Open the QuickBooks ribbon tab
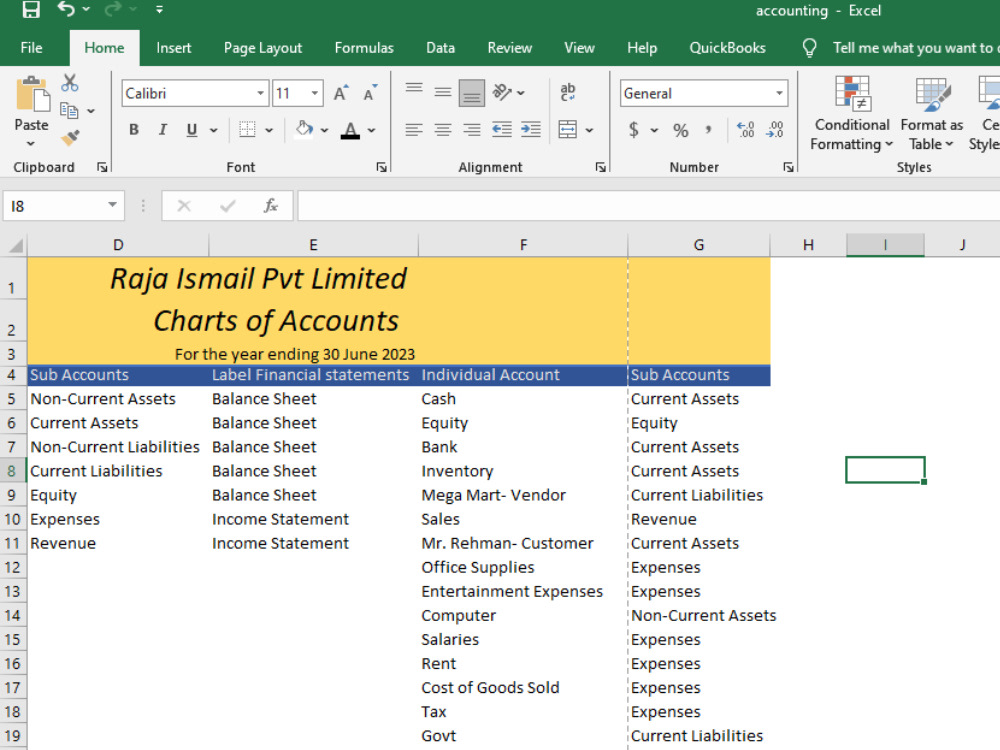 (728, 47)
